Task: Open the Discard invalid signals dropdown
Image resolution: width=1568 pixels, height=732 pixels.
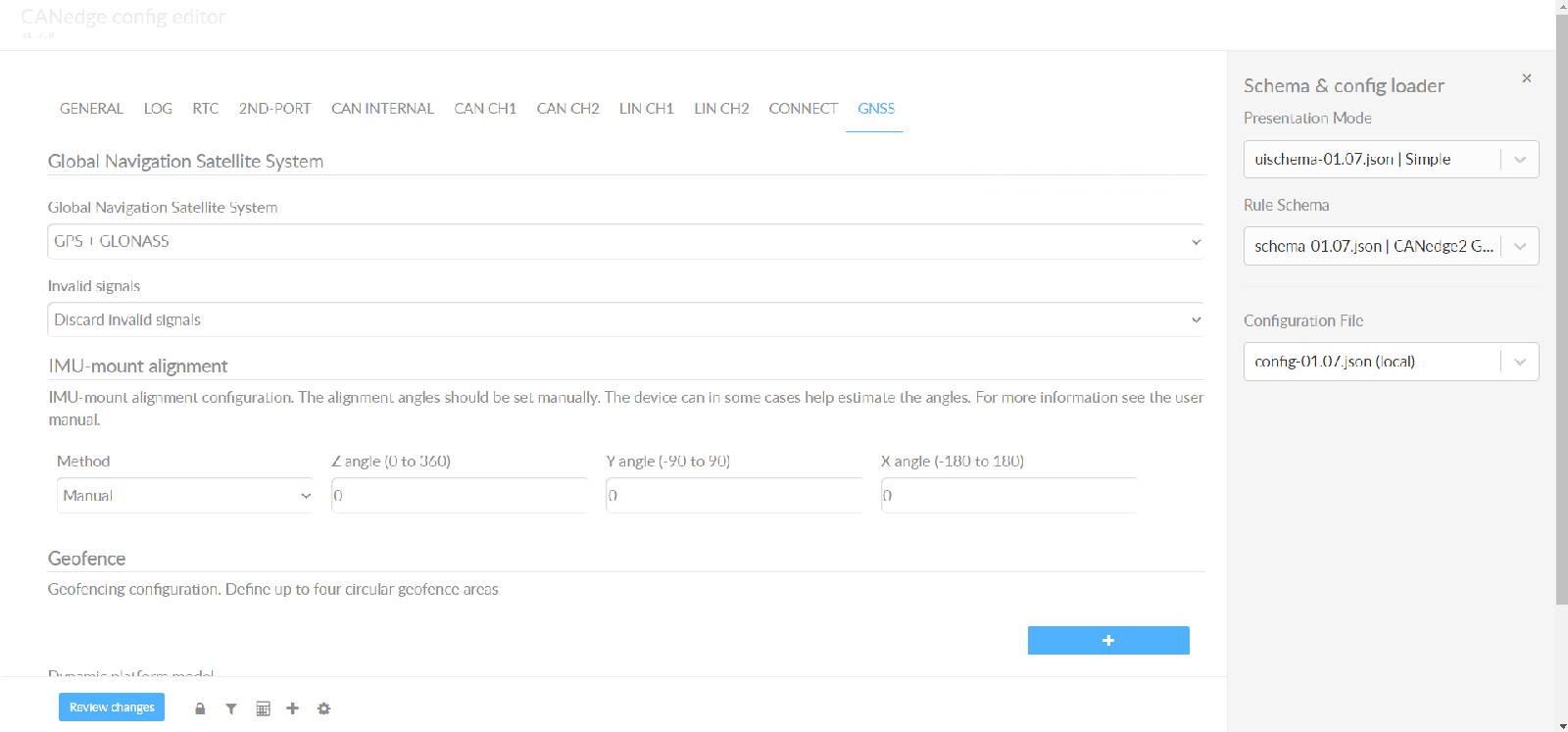Action: pyautogui.click(x=625, y=319)
